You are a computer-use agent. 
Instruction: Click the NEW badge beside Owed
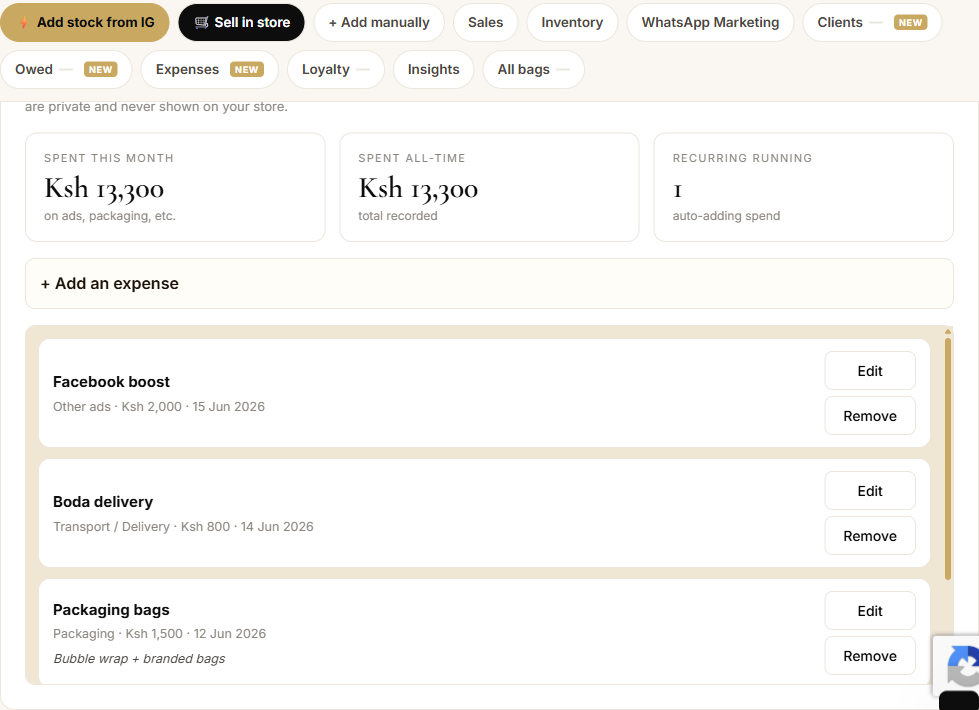click(100, 69)
